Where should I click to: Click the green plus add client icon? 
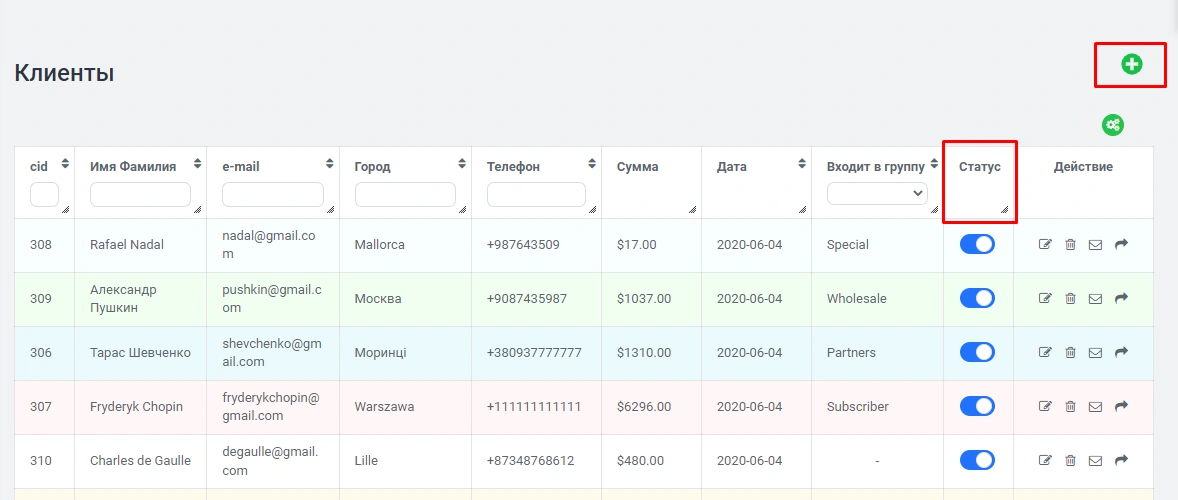tap(1131, 65)
